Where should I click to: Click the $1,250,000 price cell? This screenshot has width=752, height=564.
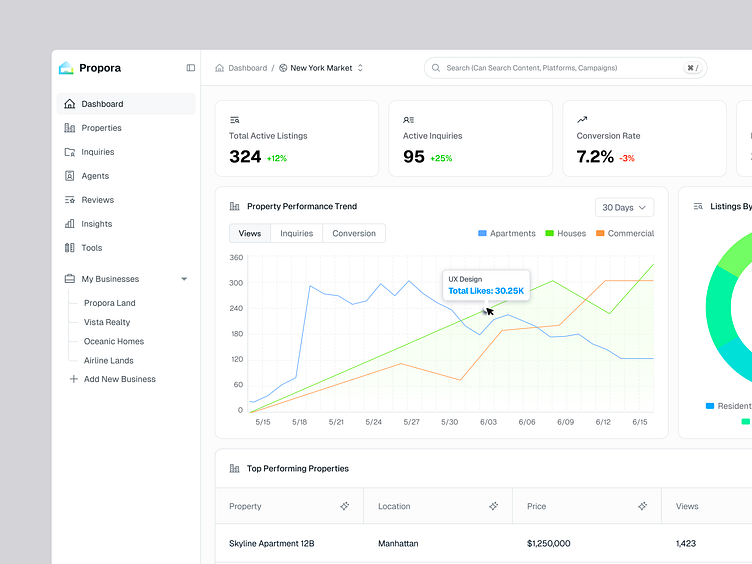(x=549, y=543)
